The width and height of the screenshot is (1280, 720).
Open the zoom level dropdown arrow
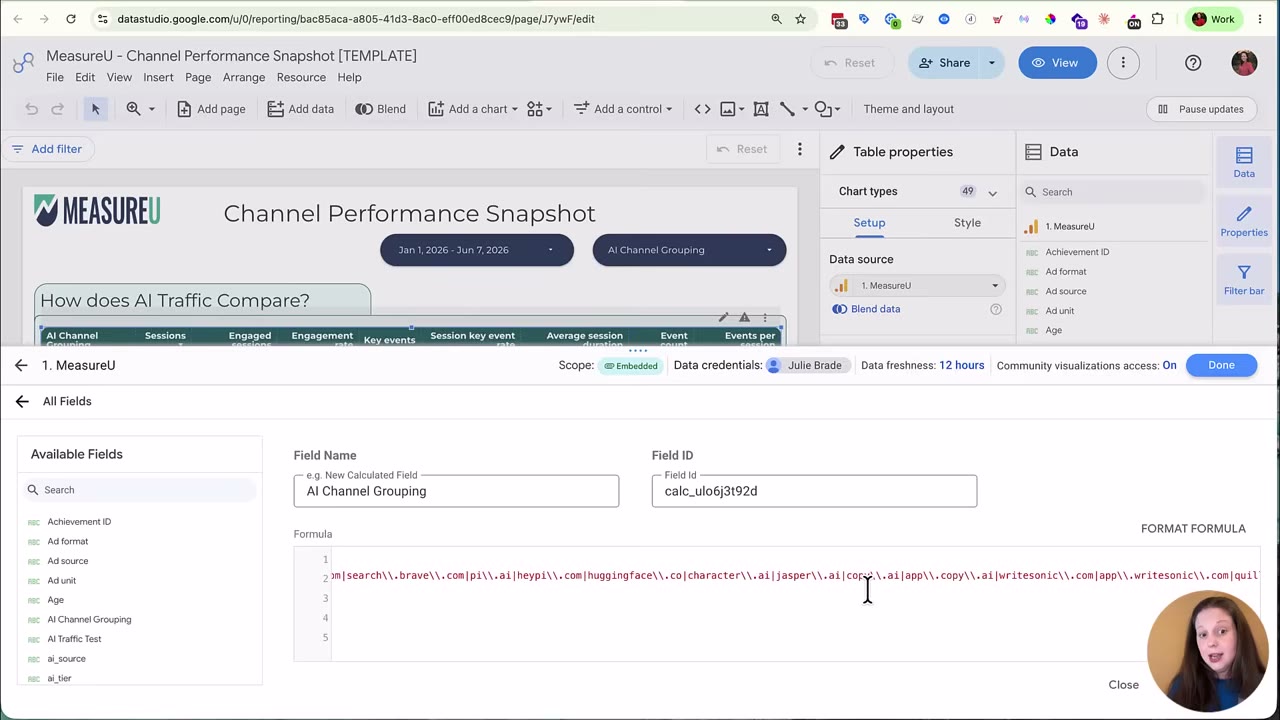tap(152, 109)
